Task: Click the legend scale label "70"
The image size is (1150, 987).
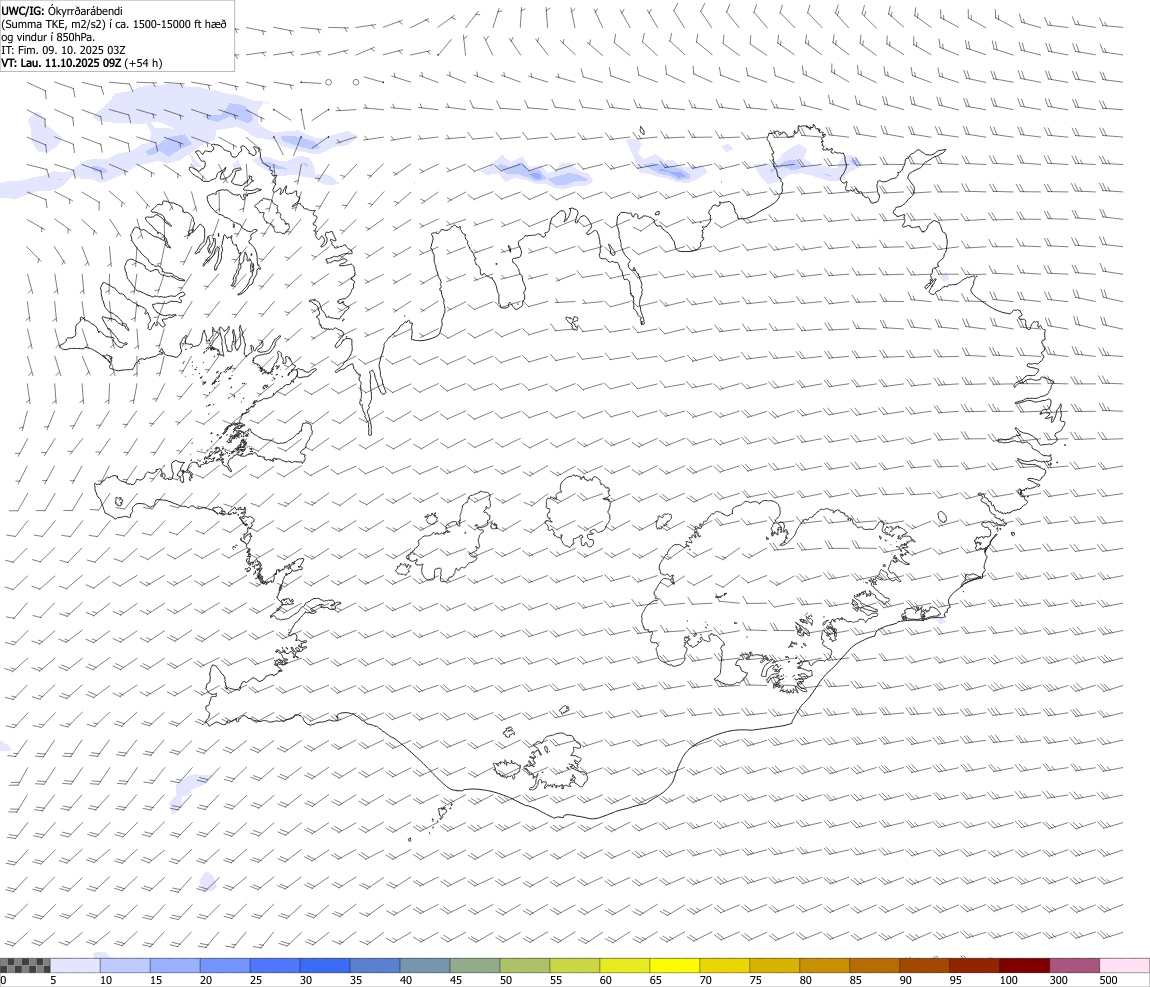Action: click(706, 980)
